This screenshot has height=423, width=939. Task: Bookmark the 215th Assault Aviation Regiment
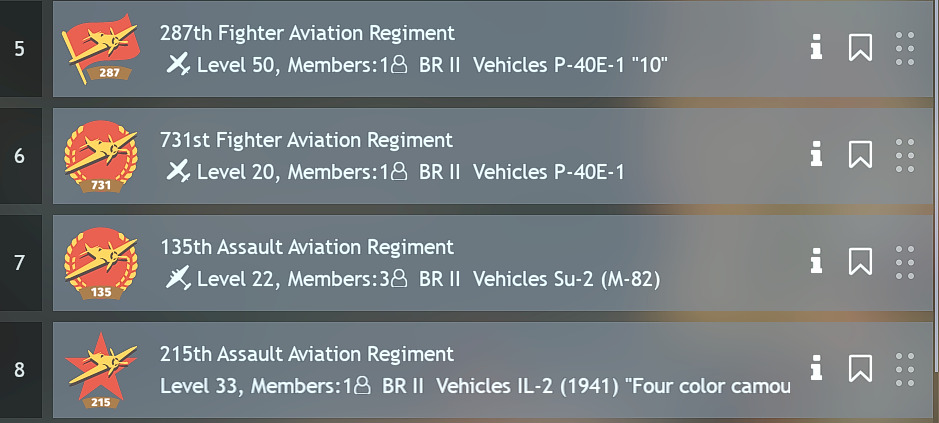pyautogui.click(x=860, y=368)
